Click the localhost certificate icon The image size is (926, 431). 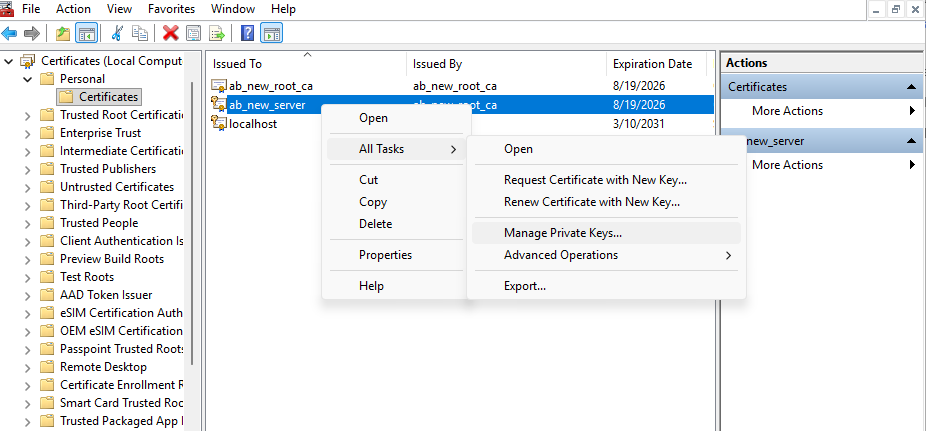(219, 123)
